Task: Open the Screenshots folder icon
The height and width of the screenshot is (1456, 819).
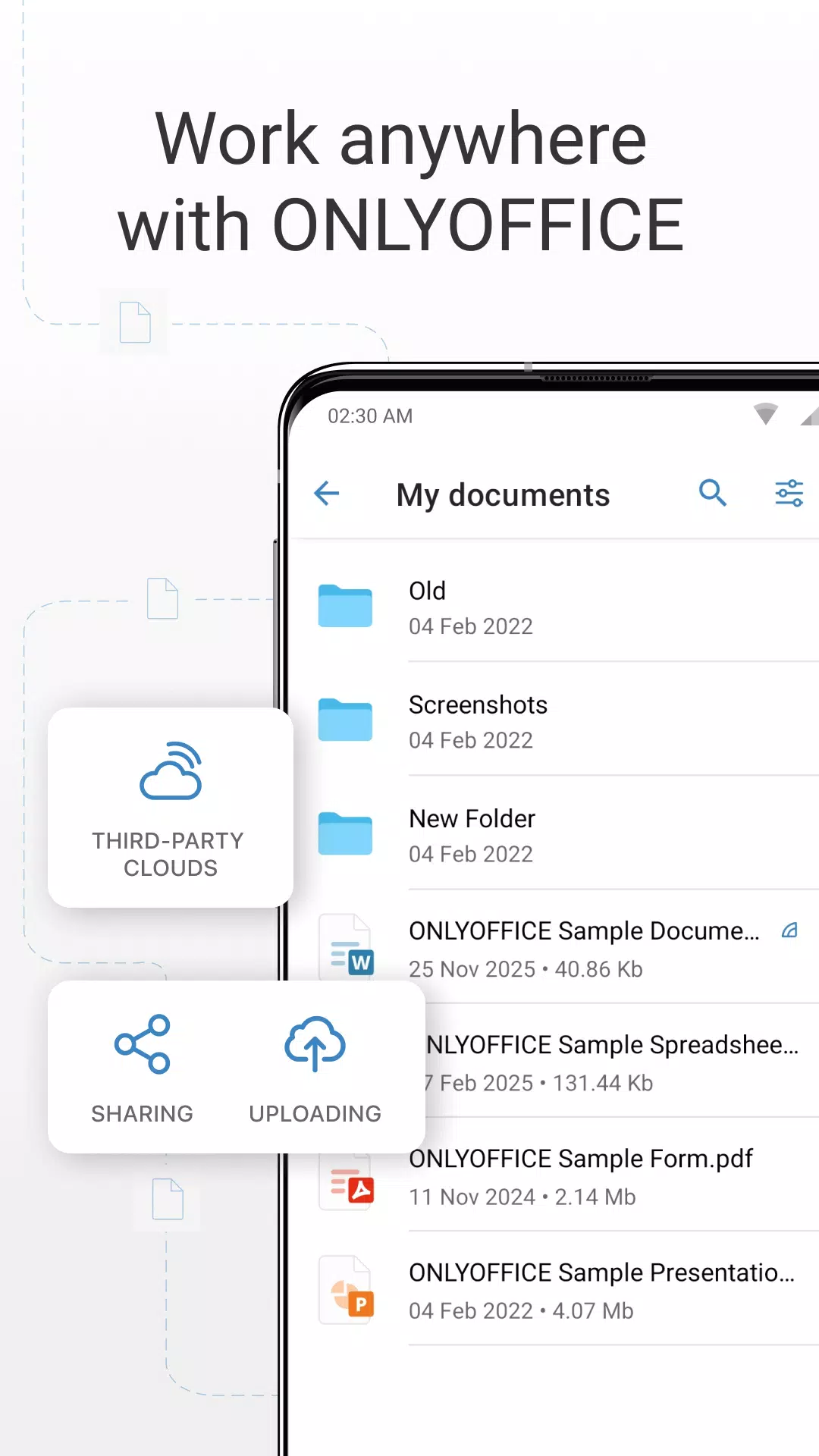Action: point(345,720)
